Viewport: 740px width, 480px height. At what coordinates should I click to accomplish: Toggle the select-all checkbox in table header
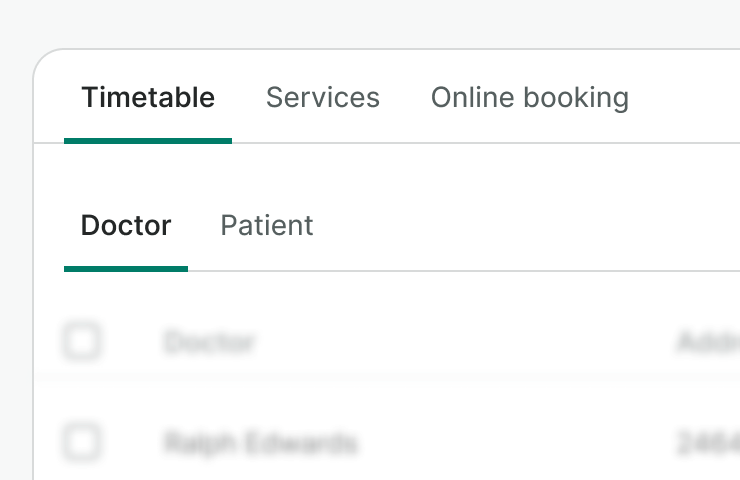(81, 342)
